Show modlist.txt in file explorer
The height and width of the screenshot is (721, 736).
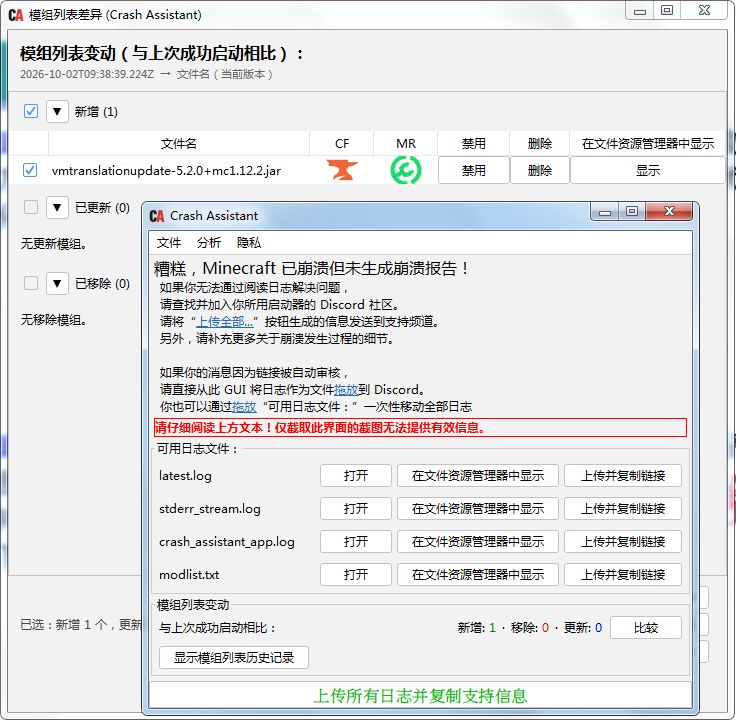point(478,575)
